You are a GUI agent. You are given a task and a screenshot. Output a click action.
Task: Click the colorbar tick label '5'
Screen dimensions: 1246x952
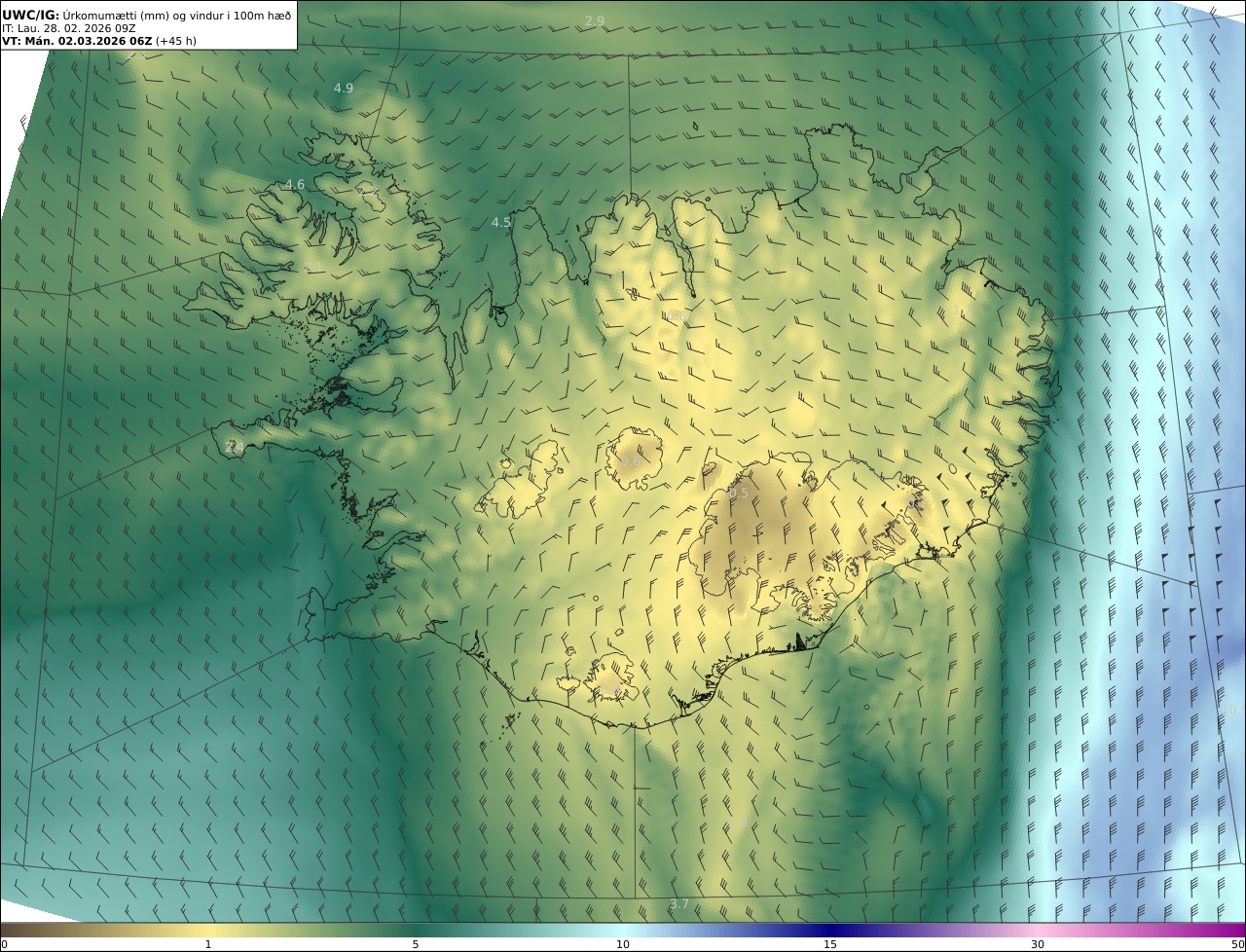(416, 944)
